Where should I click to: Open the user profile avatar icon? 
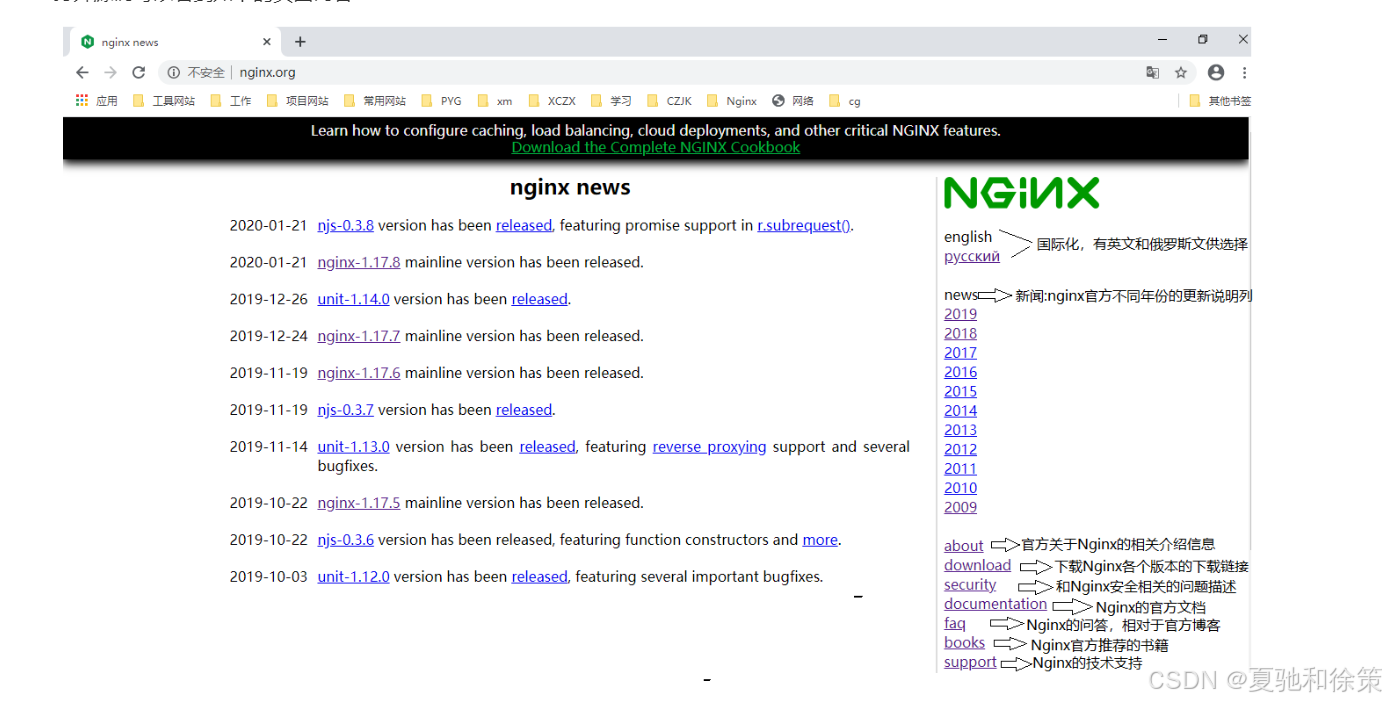click(1216, 72)
